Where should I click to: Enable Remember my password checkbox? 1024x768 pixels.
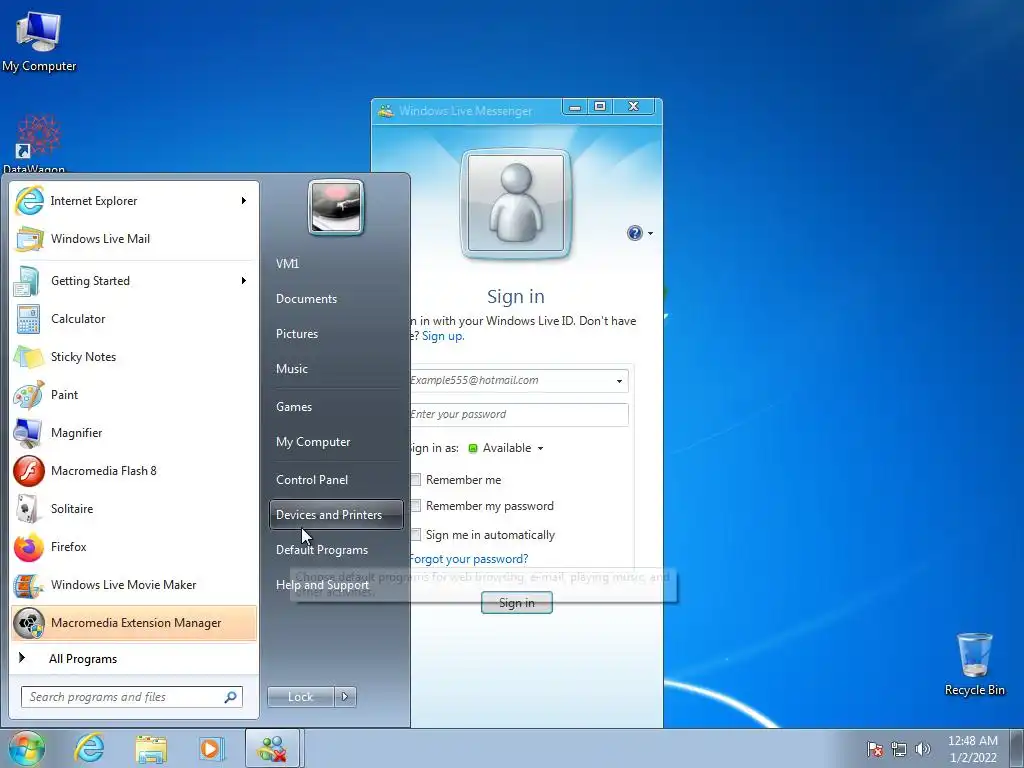(415, 506)
